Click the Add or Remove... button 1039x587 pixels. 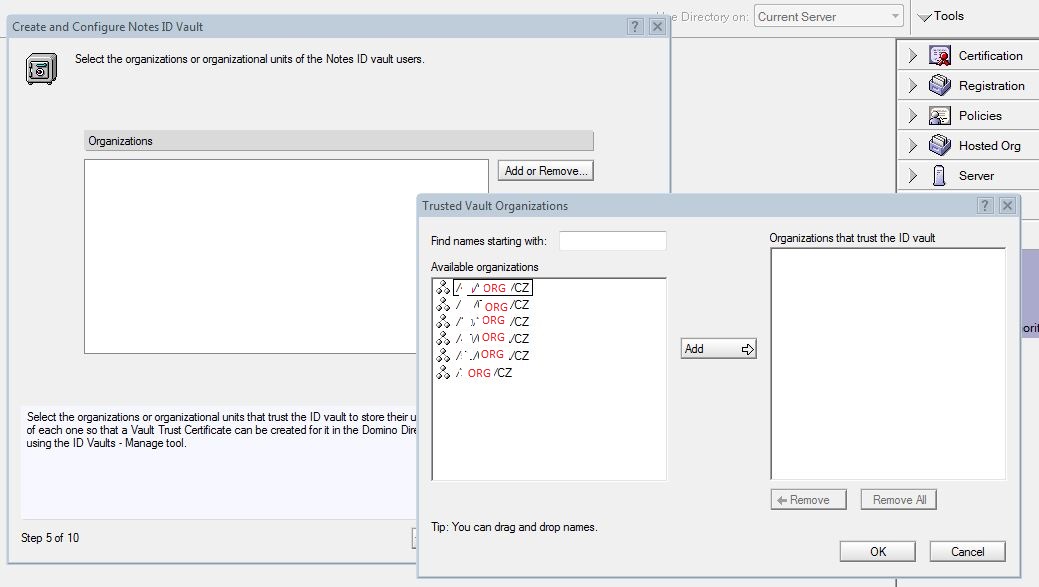pyautogui.click(x=545, y=171)
